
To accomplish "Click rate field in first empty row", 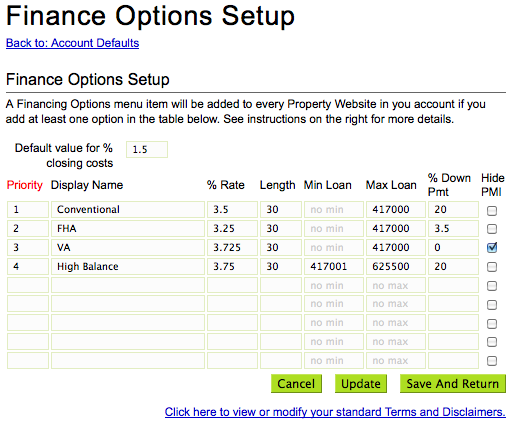I will pyautogui.click(x=232, y=286).
